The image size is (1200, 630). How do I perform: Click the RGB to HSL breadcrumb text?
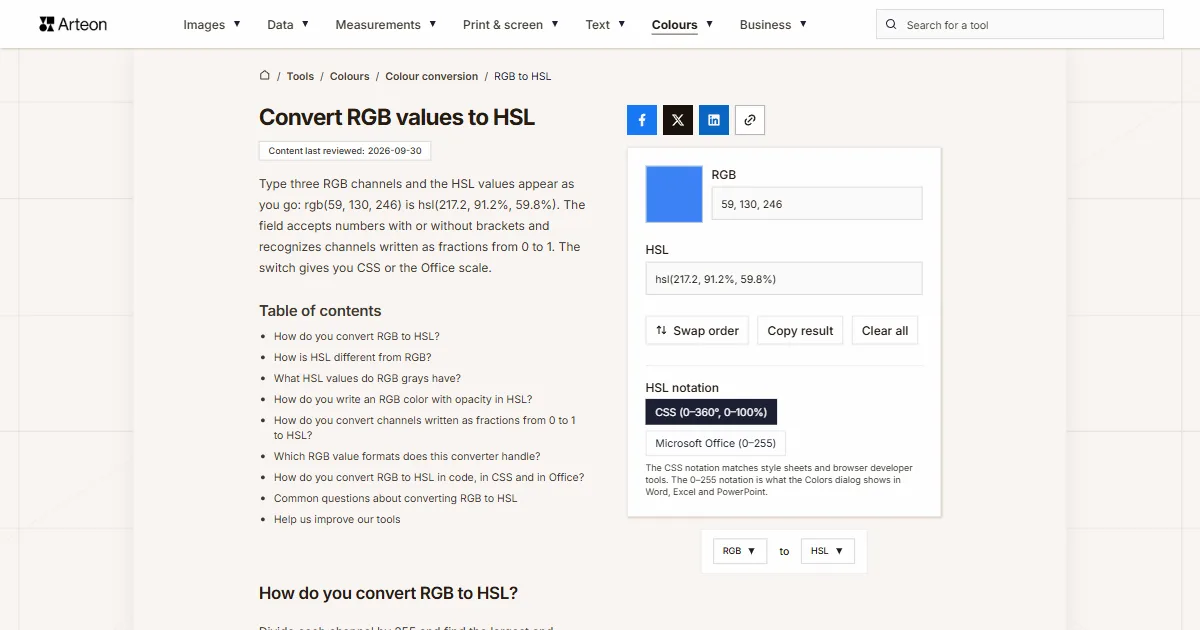(522, 76)
